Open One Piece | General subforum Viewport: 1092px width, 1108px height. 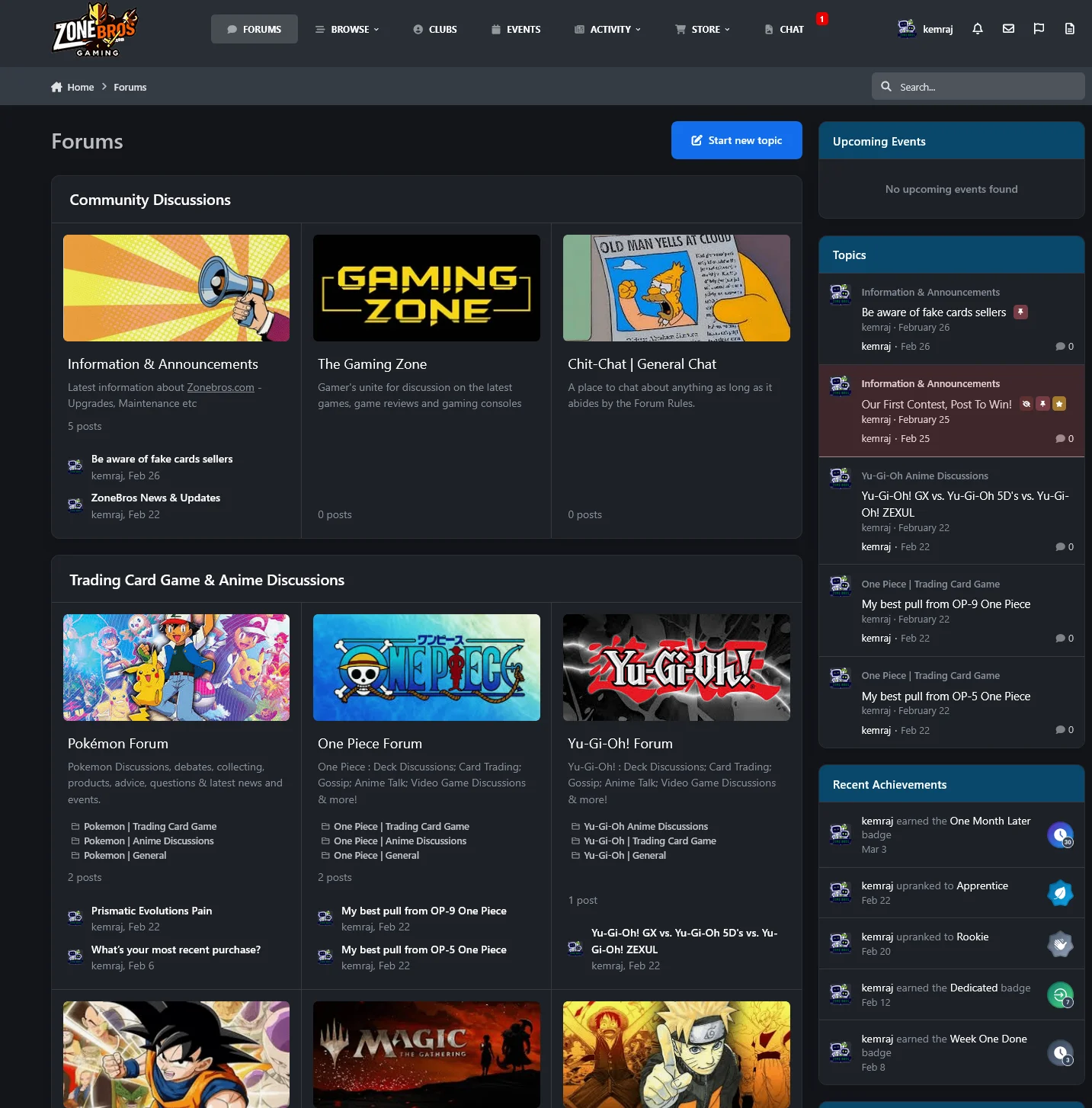click(x=376, y=856)
